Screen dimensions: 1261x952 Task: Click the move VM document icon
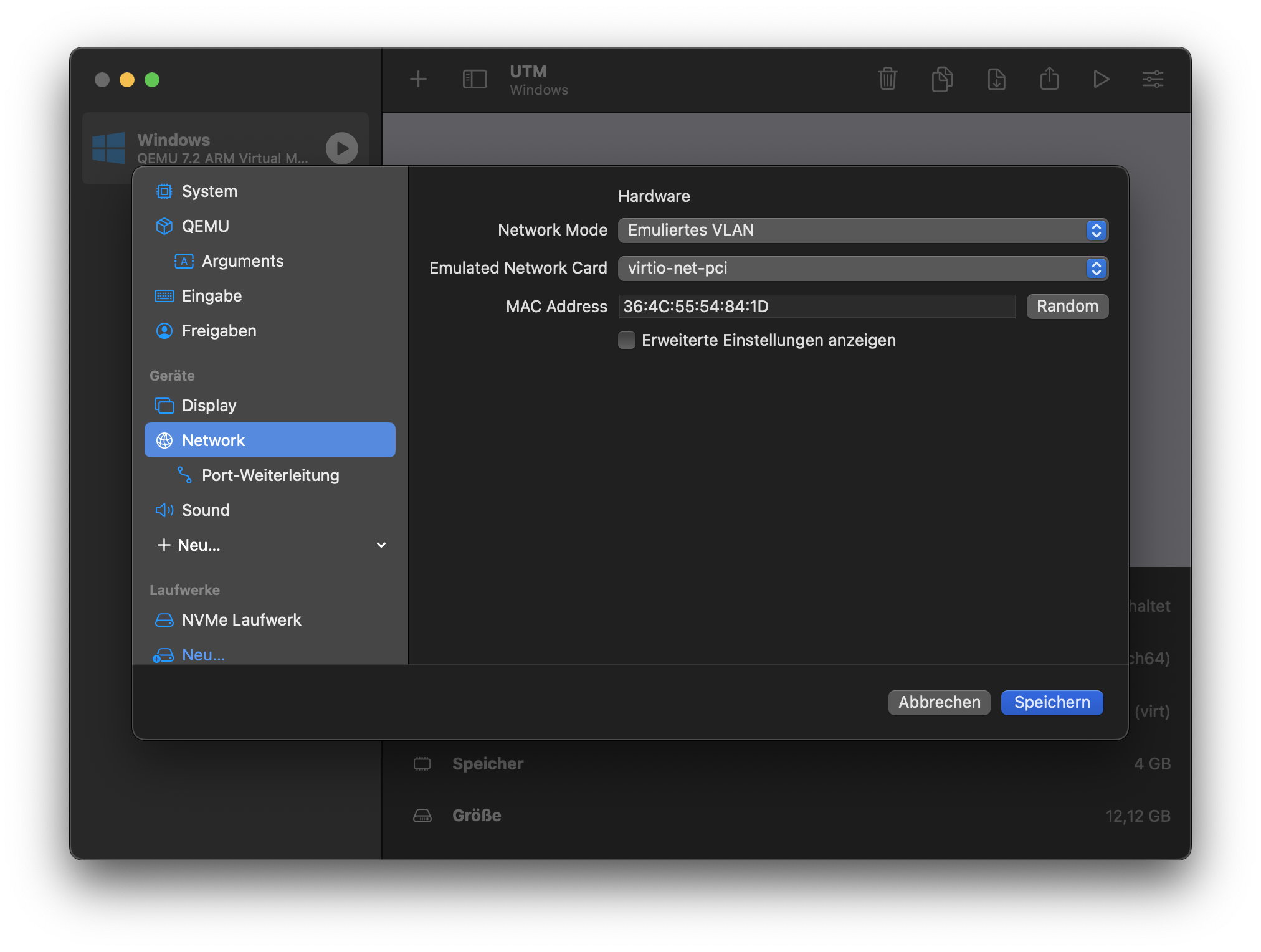coord(996,79)
